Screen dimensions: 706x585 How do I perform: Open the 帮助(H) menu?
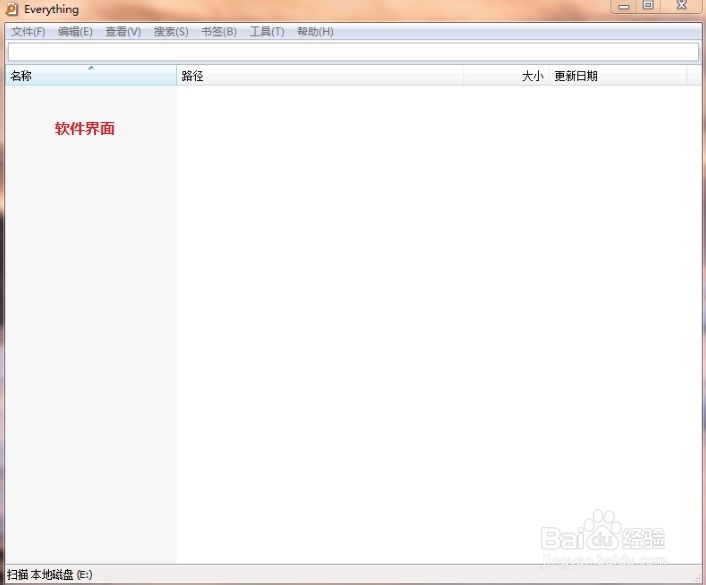click(x=315, y=32)
